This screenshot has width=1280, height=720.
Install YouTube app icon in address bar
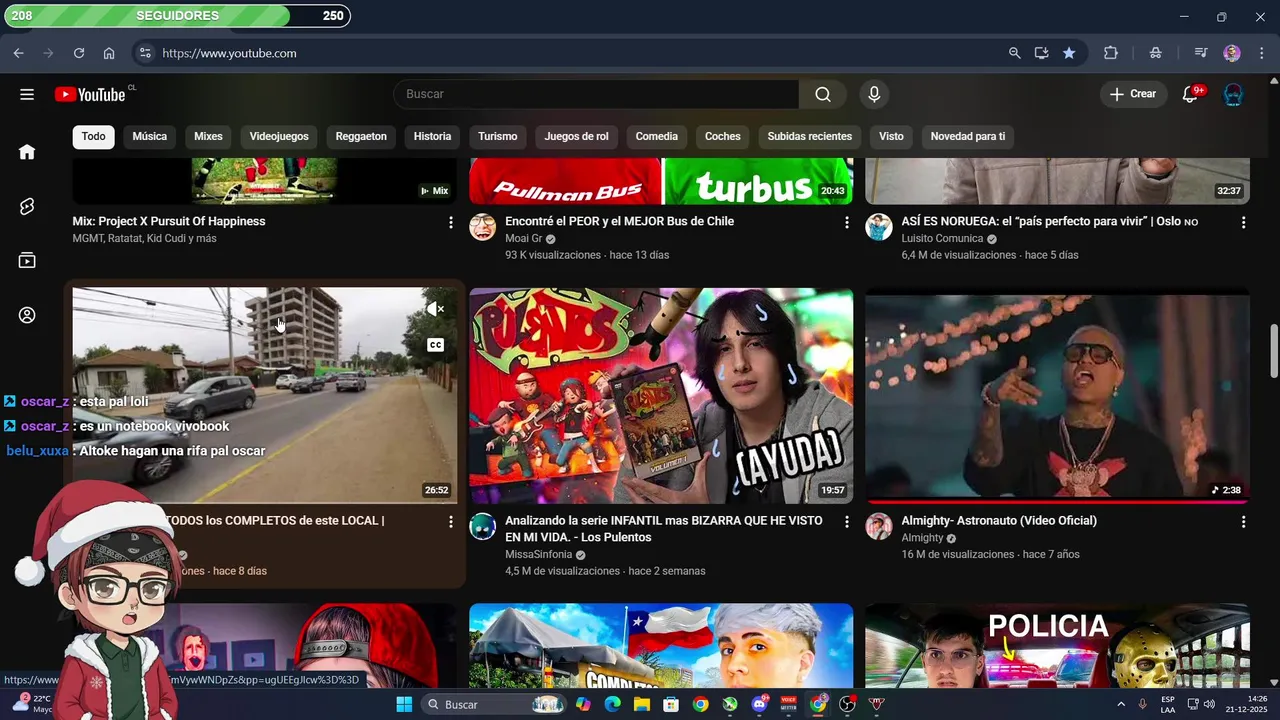point(1041,53)
